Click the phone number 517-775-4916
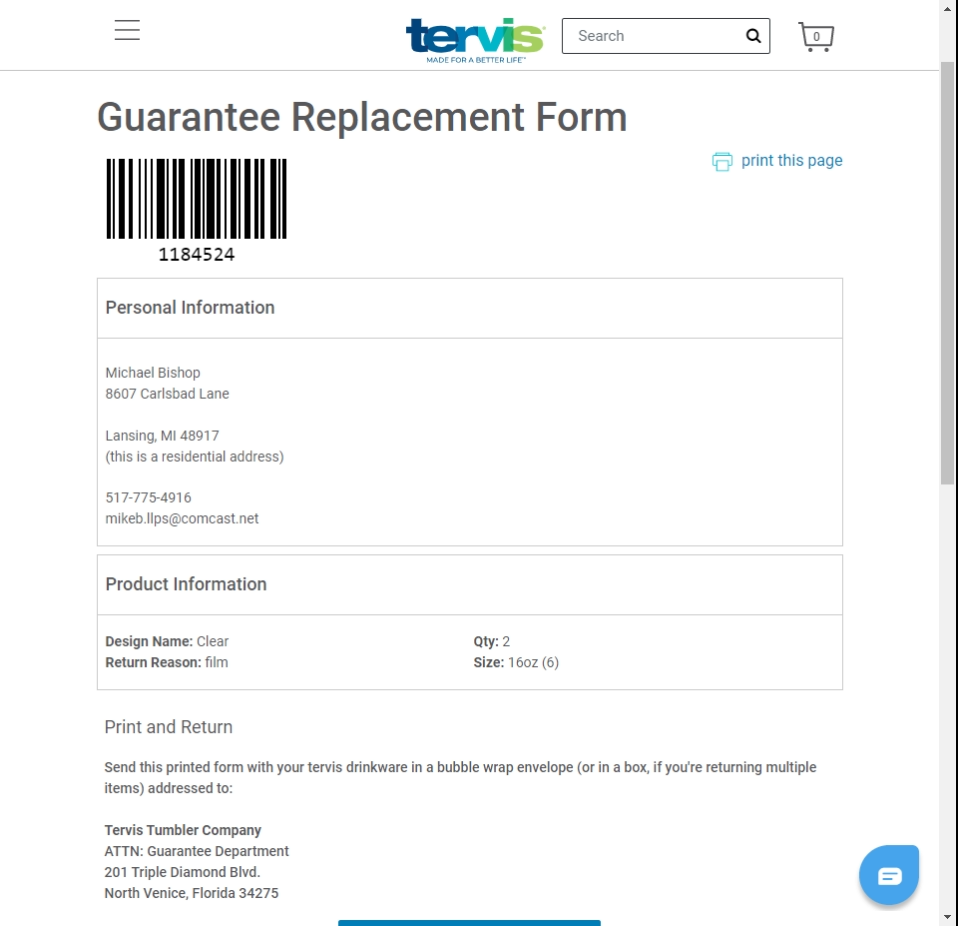The image size is (958, 926). (x=148, y=498)
